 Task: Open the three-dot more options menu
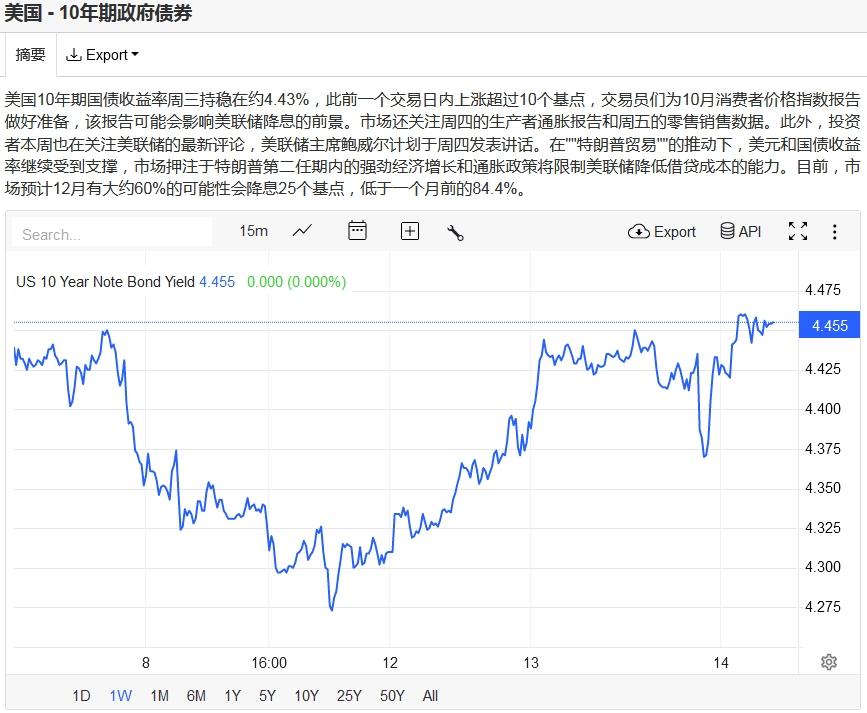pos(835,231)
